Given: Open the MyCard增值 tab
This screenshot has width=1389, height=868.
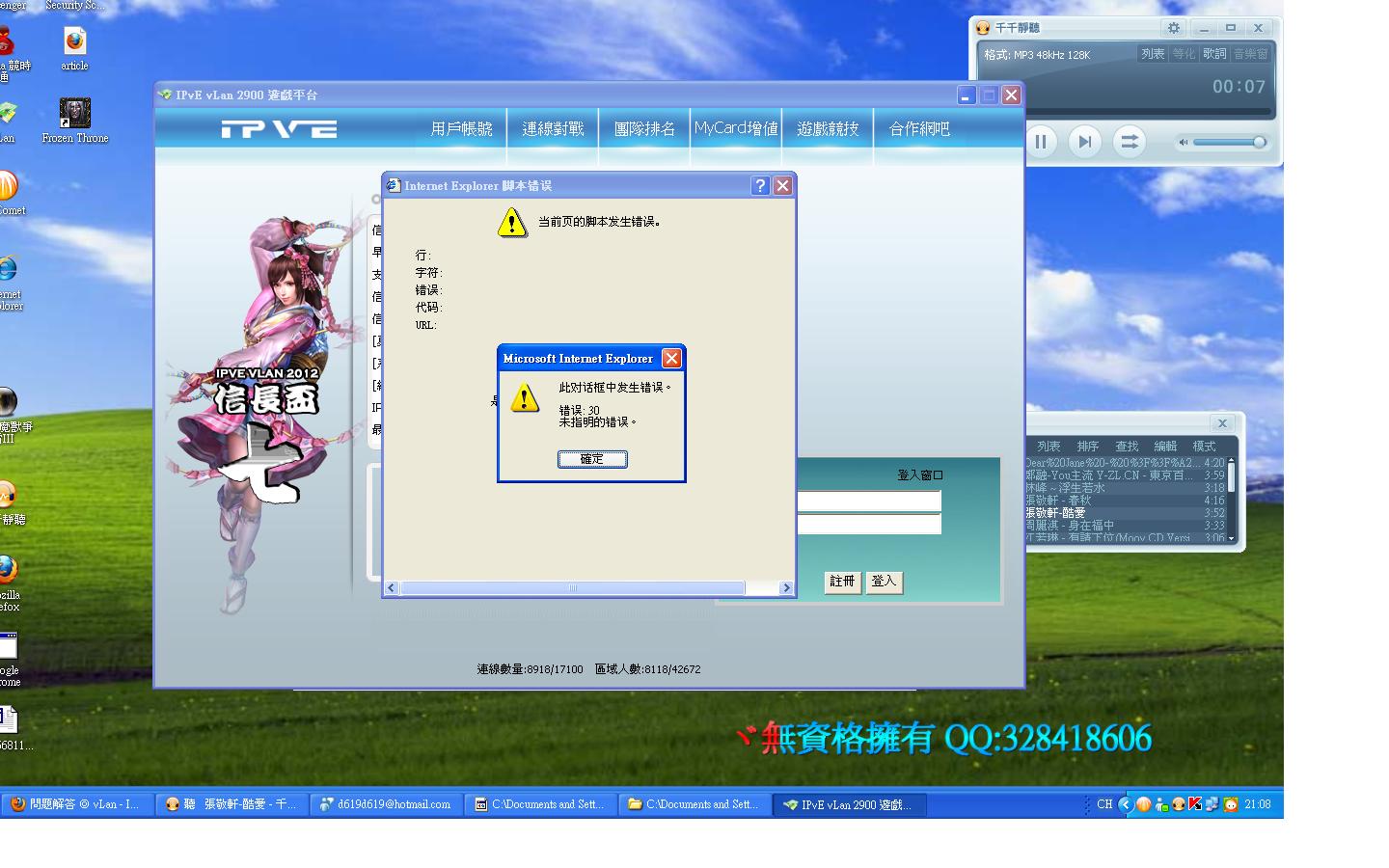Looking at the screenshot, I should pyautogui.click(x=735, y=128).
